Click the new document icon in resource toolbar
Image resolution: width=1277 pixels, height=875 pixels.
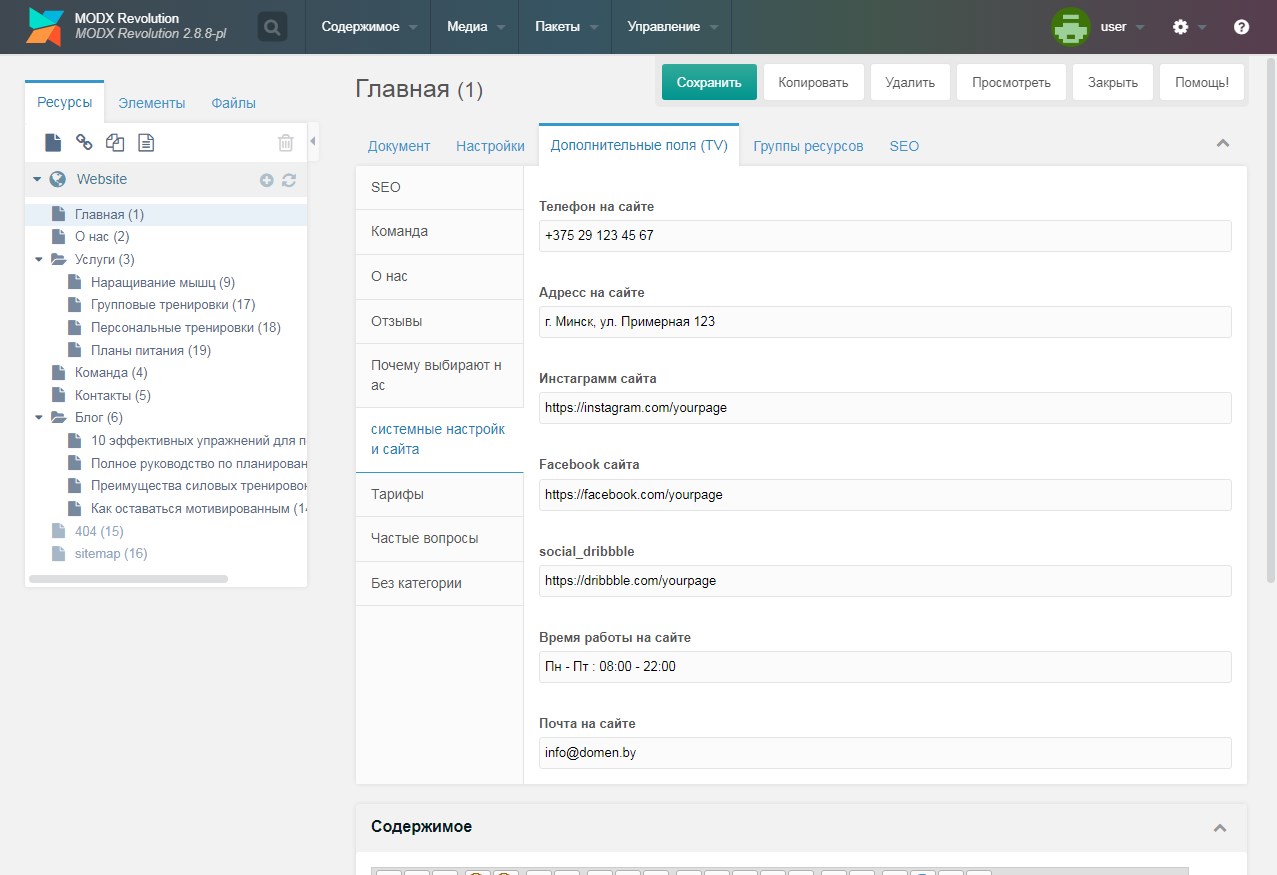pyautogui.click(x=53, y=143)
